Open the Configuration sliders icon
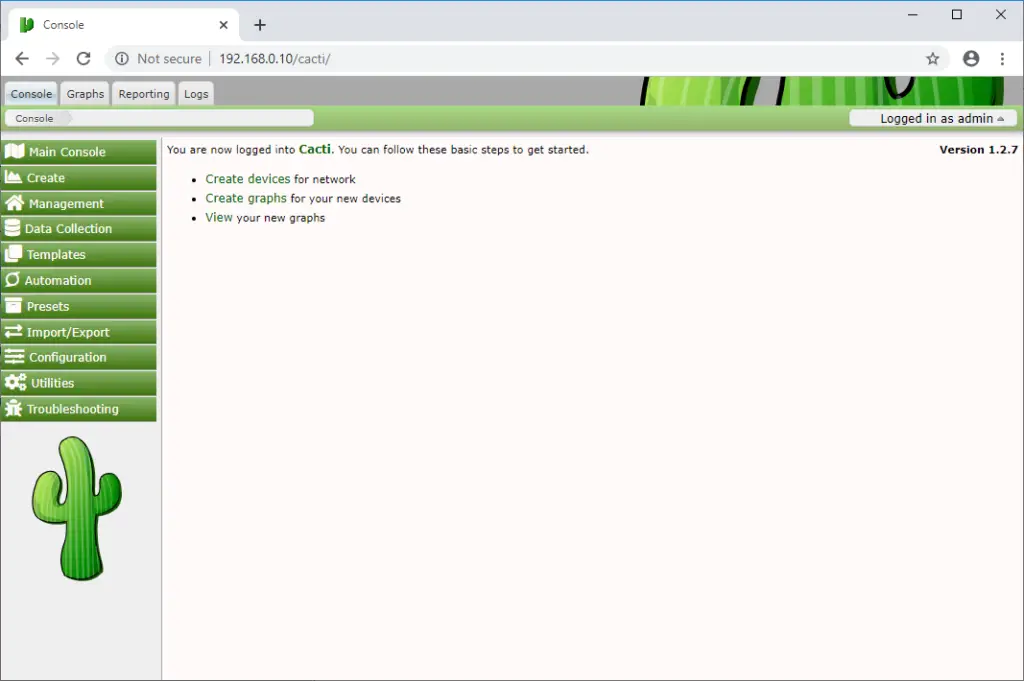Viewport: 1024px width, 681px height. [14, 357]
